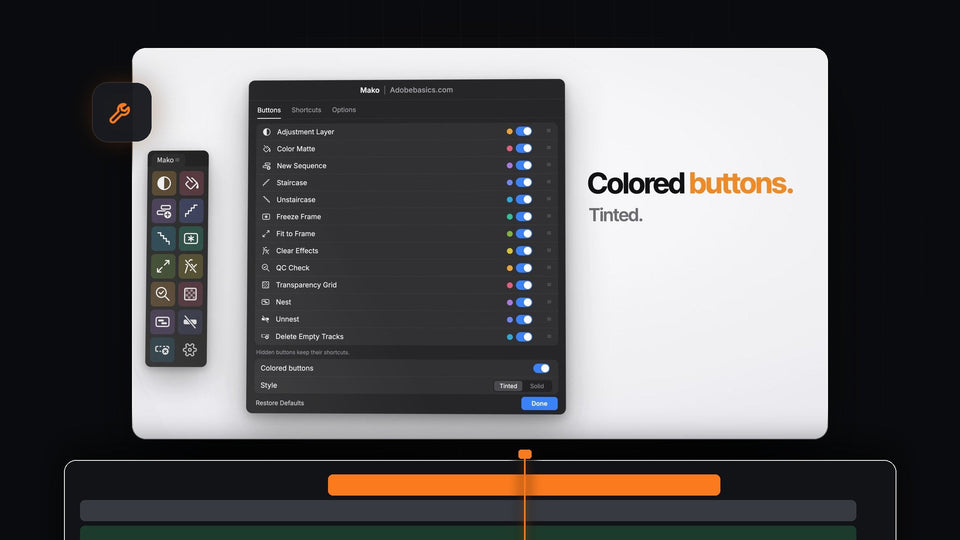This screenshot has height=540, width=960.
Task: Click the Adobebasics.com title text
Action: 421,90
